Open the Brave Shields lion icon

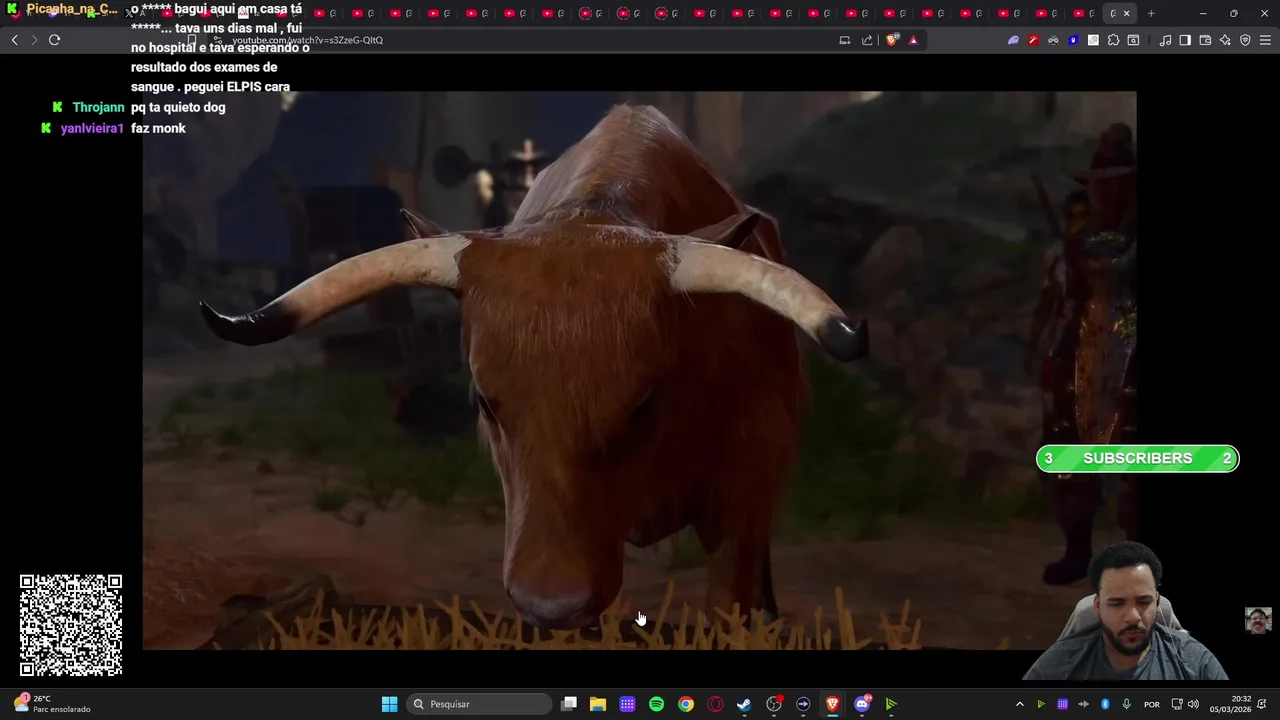pos(892,40)
